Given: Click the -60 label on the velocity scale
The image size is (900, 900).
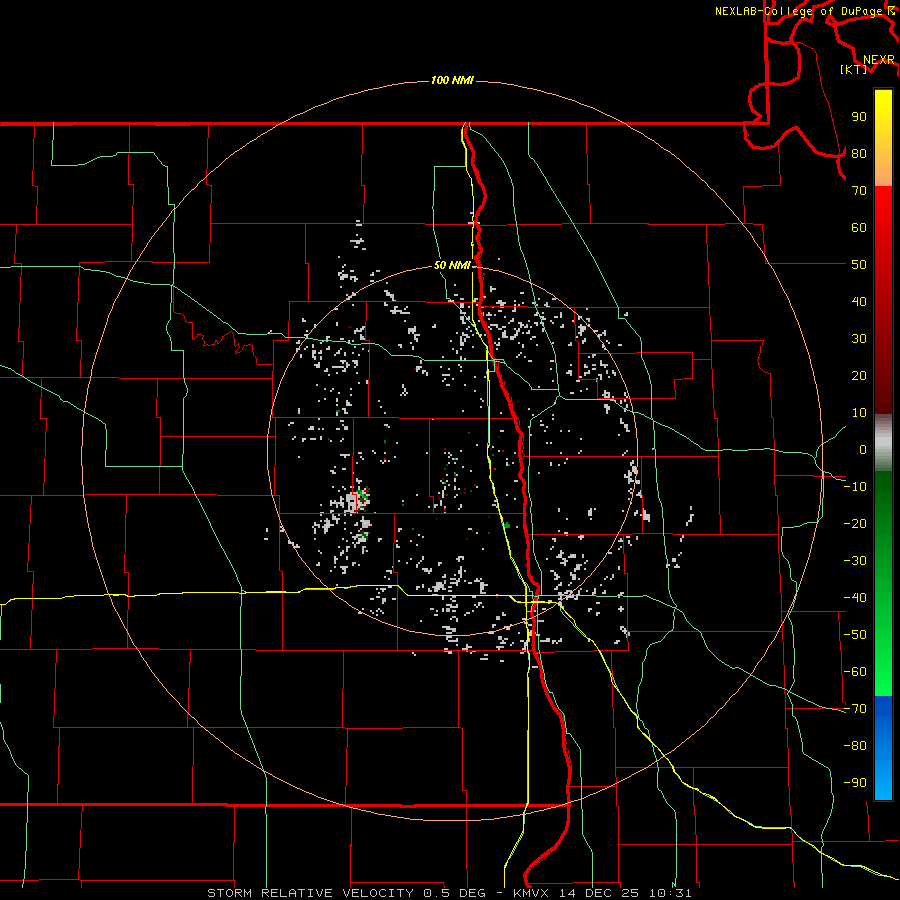Looking at the screenshot, I should 855,672.
